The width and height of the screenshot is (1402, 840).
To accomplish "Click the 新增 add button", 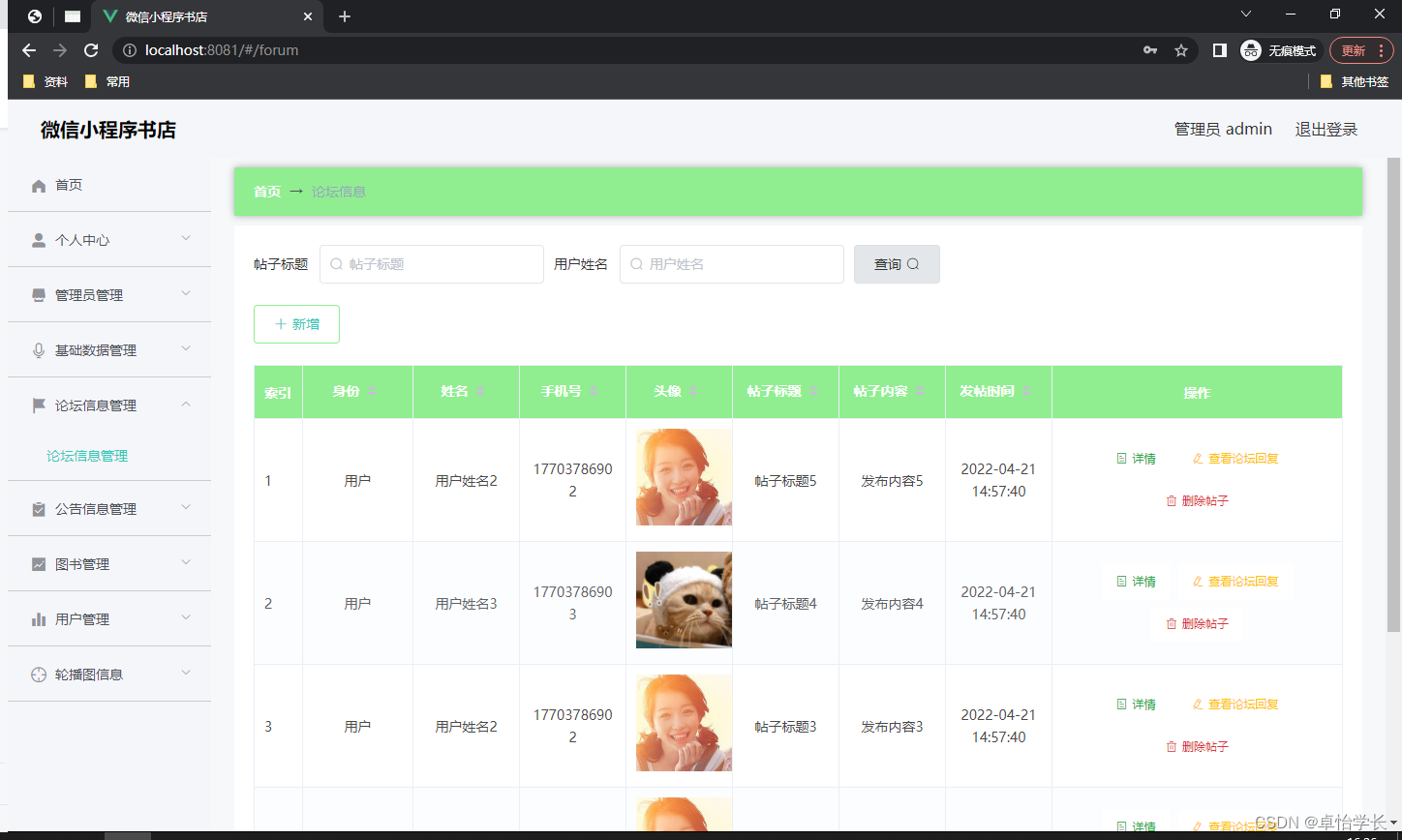I will [x=296, y=324].
